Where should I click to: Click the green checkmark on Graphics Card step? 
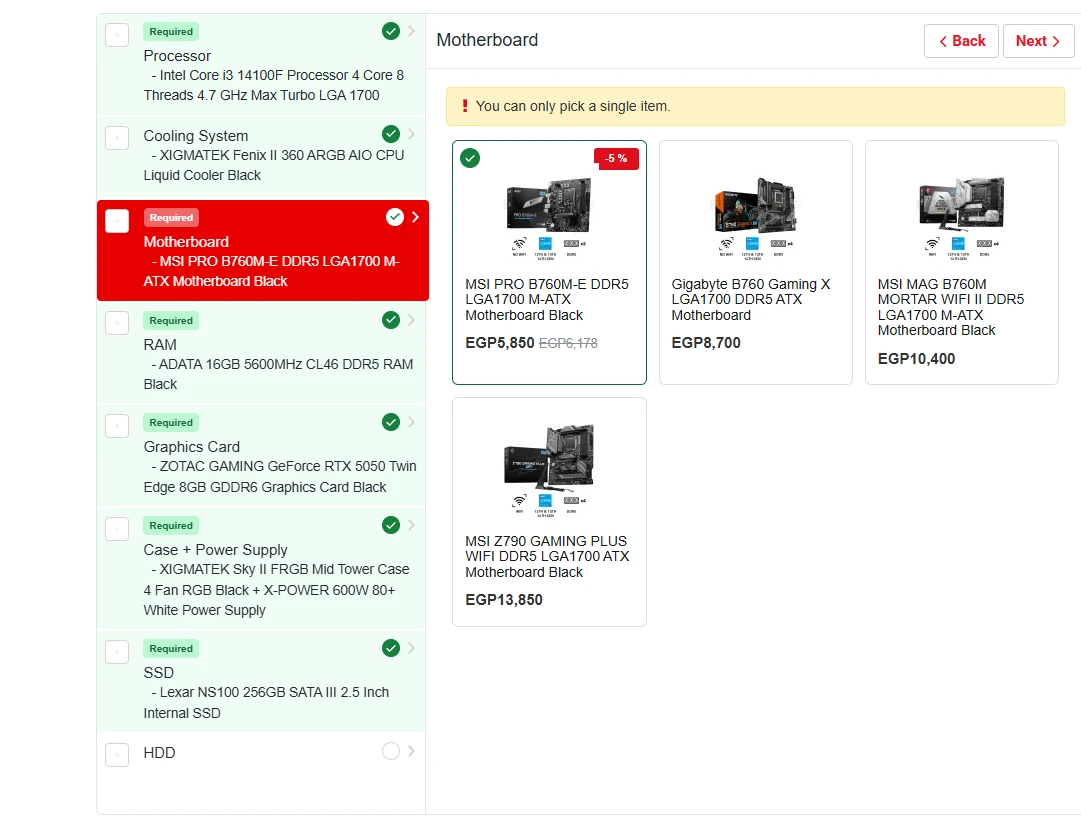[391, 422]
